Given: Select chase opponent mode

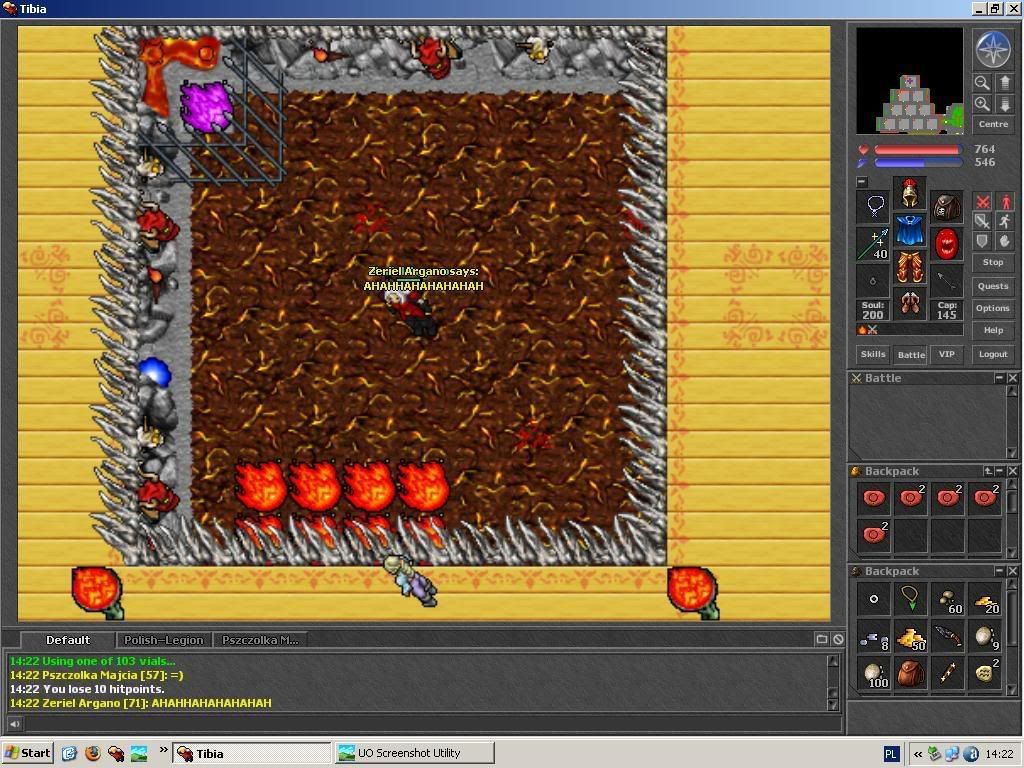Looking at the screenshot, I should [x=1005, y=221].
